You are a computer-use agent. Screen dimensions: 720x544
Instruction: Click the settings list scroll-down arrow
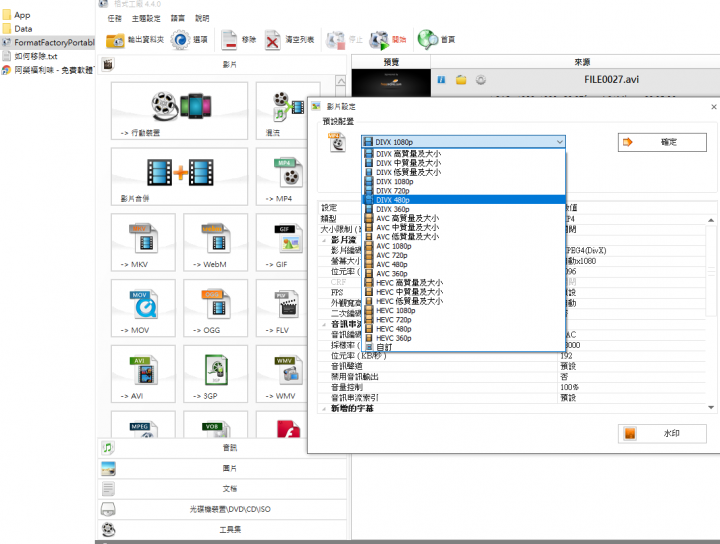point(711,407)
